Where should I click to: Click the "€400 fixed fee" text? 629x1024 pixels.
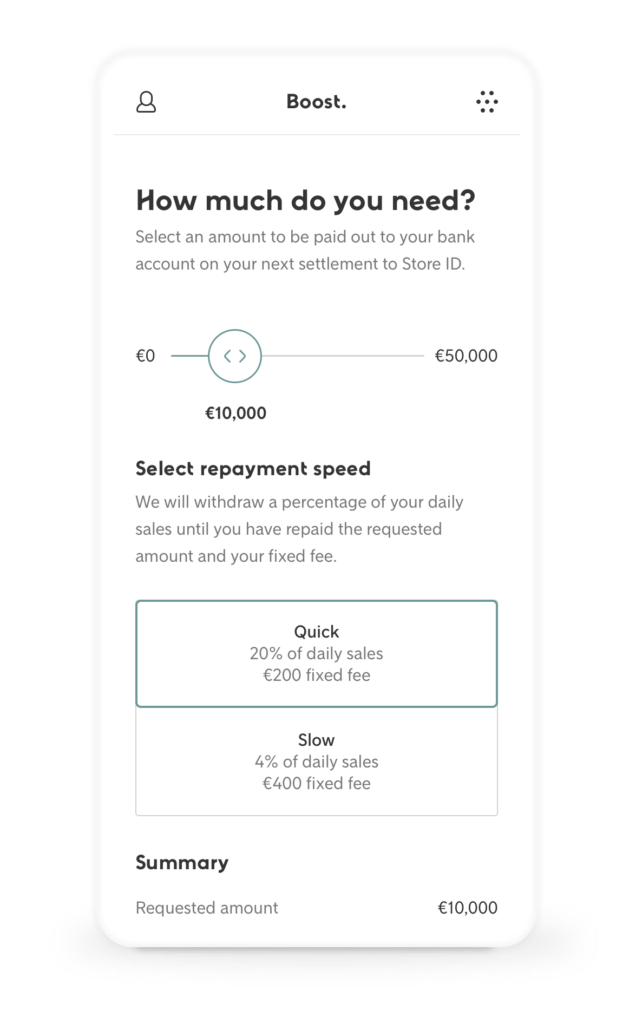pos(316,784)
